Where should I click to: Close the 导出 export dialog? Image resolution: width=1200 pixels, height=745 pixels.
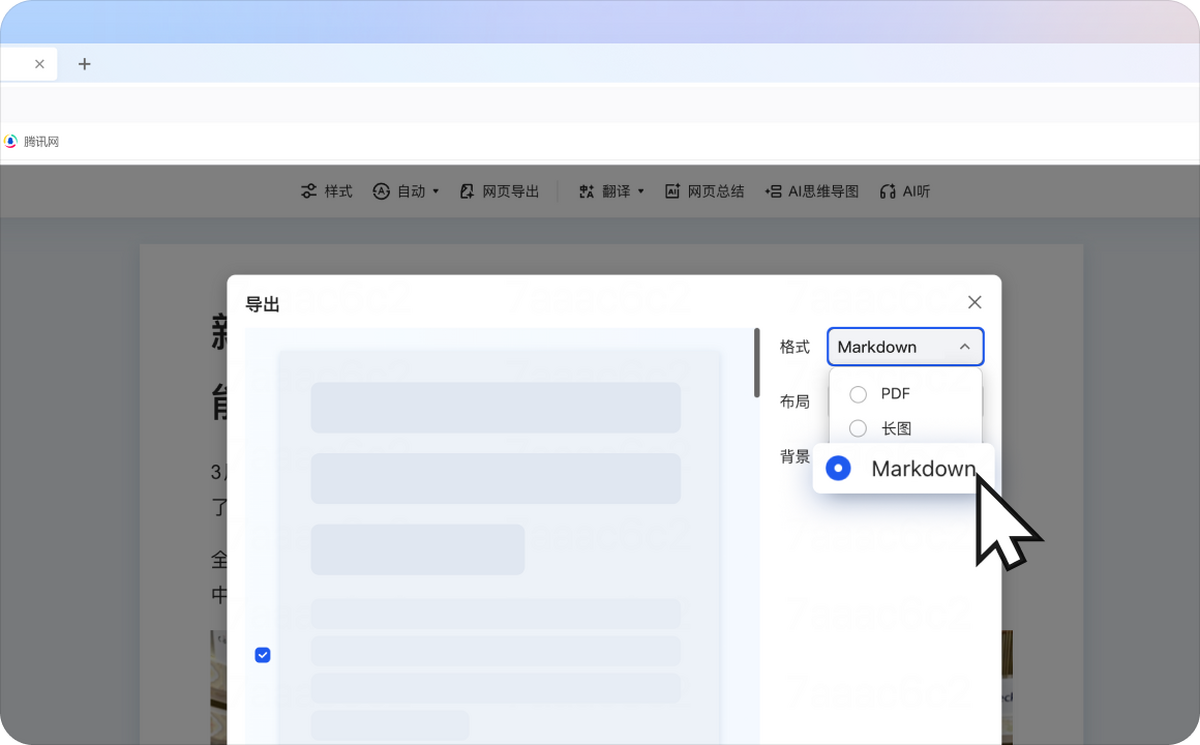tap(974, 302)
